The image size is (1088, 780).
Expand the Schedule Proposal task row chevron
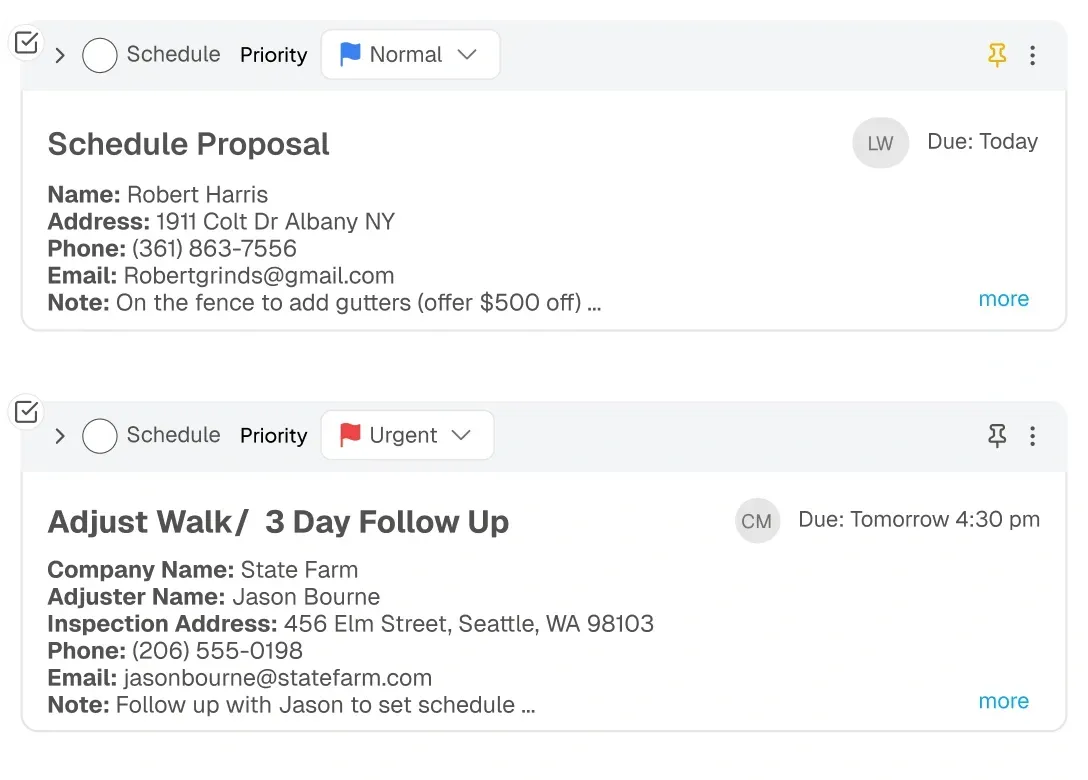60,56
